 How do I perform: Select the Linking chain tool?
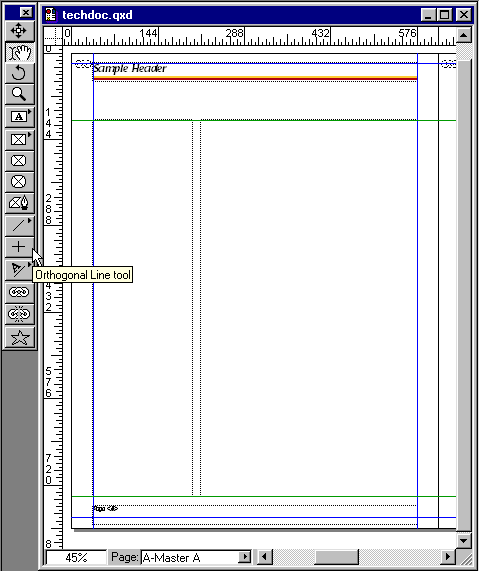pos(20,292)
